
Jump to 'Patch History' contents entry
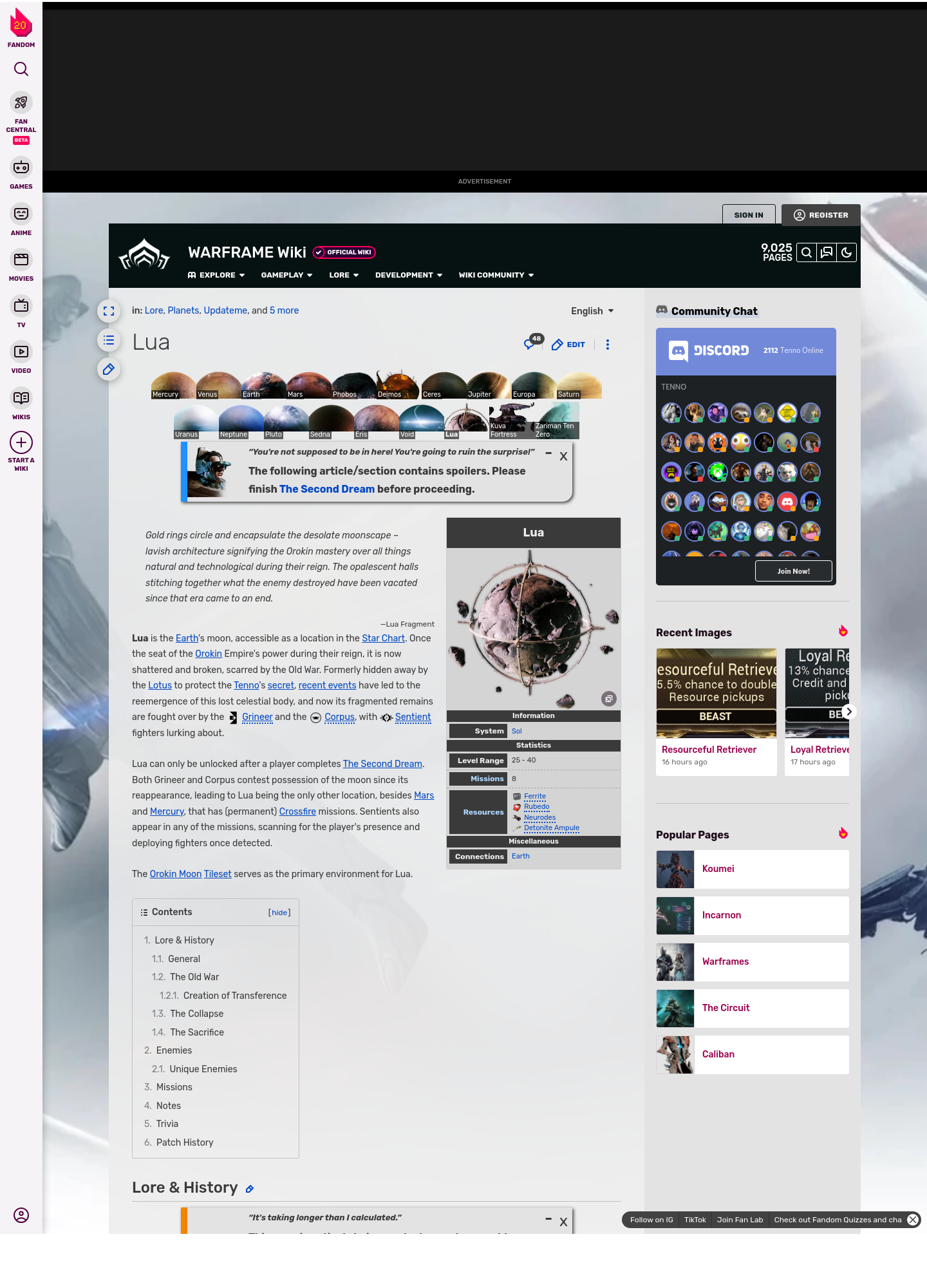pyautogui.click(x=185, y=1142)
